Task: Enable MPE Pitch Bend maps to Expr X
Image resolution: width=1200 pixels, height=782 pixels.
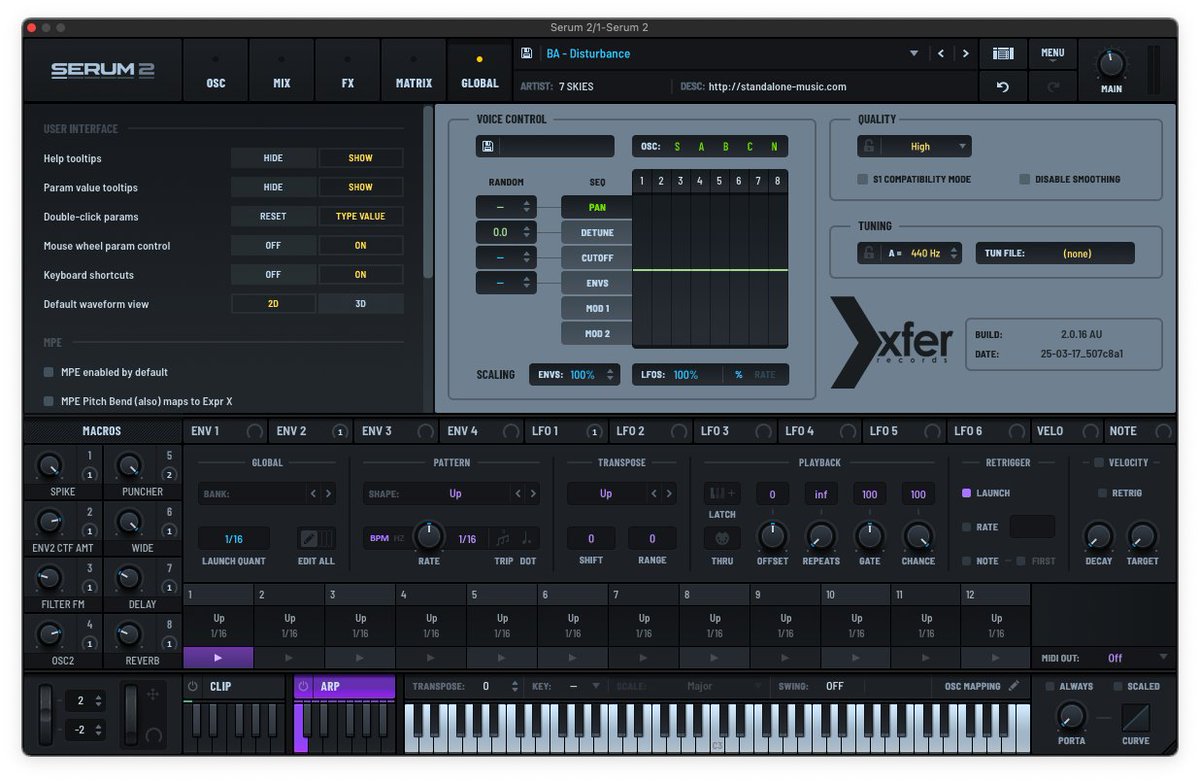Action: (48, 401)
